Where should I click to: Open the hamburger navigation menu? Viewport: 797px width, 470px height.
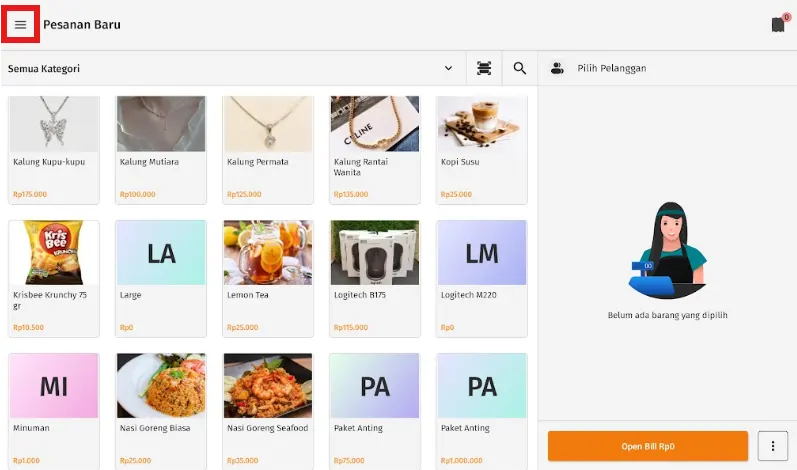pyautogui.click(x=20, y=25)
